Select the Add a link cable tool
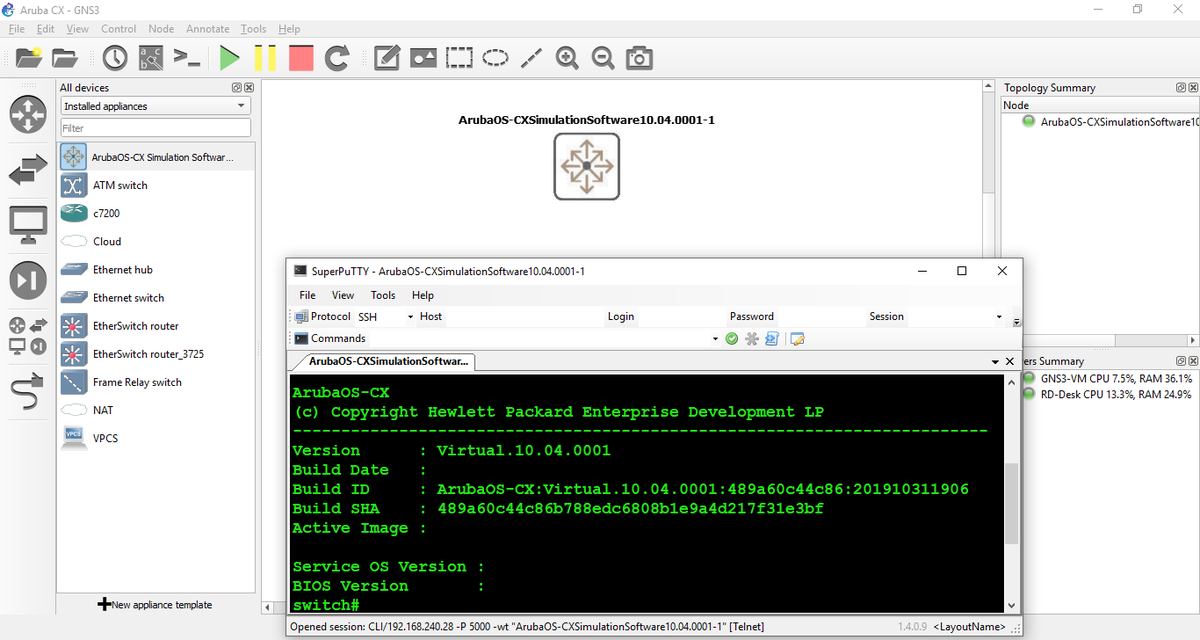This screenshot has width=1200, height=640. pyautogui.click(x=28, y=391)
